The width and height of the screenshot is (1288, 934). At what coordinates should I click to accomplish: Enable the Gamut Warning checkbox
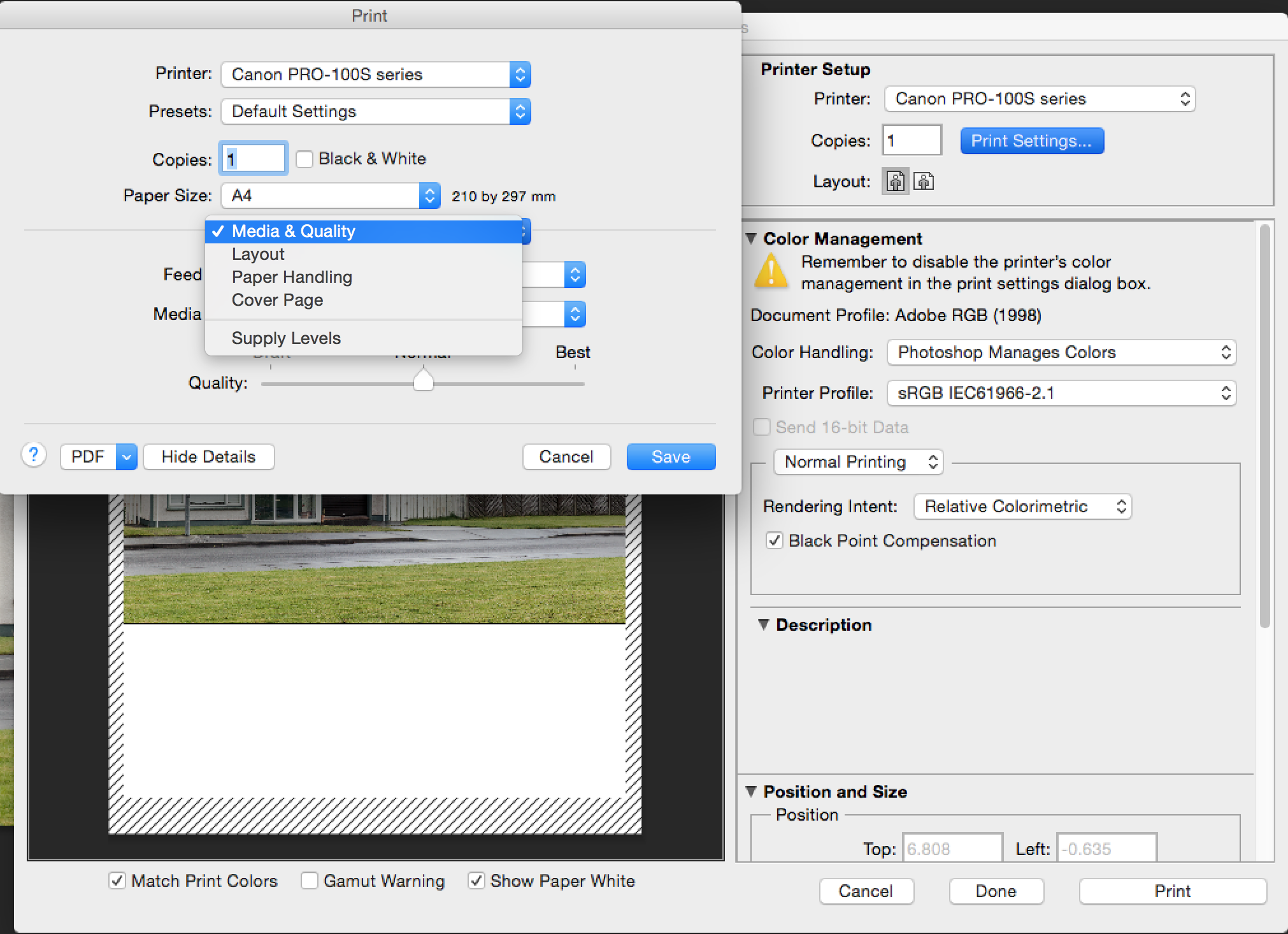pyautogui.click(x=310, y=880)
